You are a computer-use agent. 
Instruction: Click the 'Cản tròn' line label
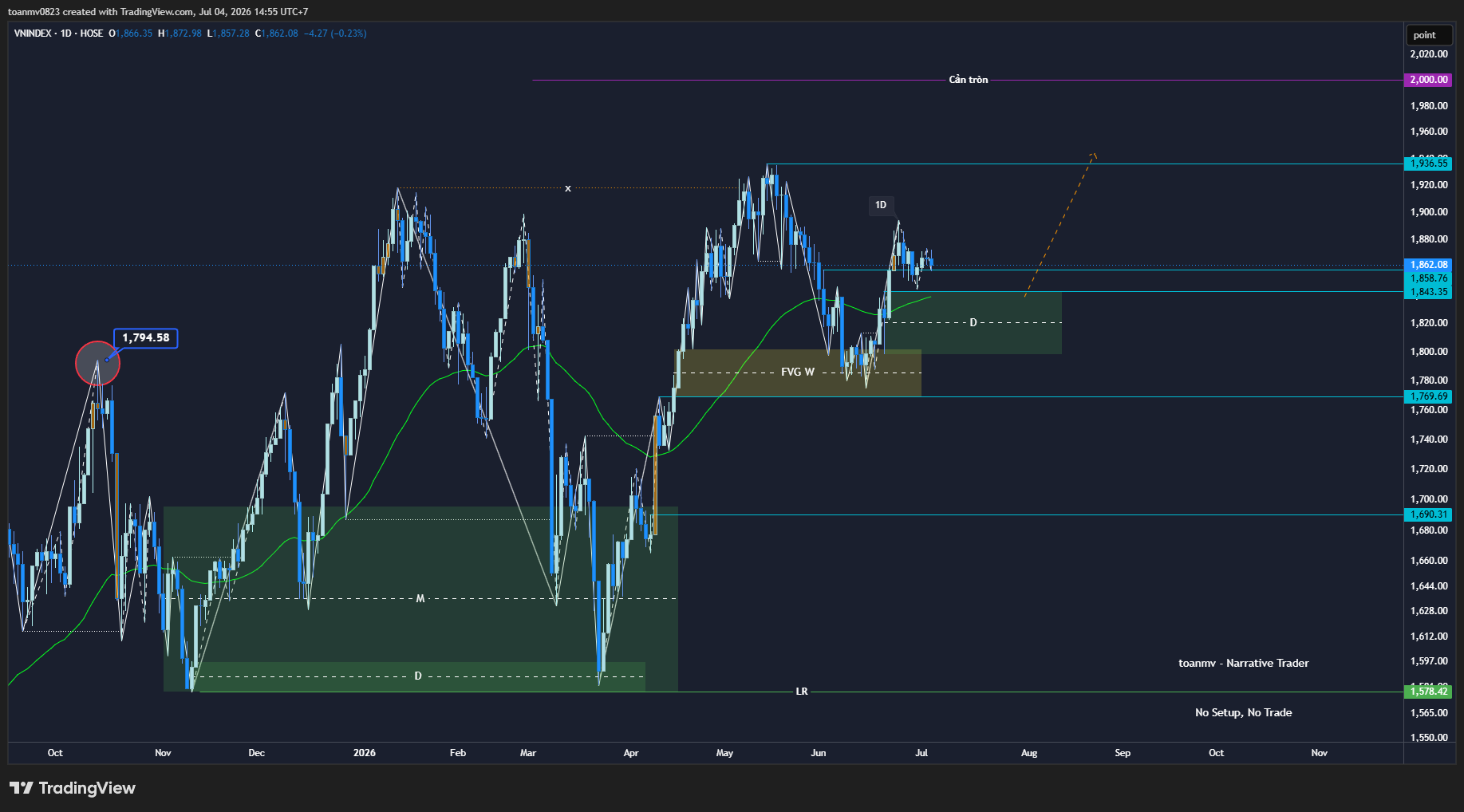pos(969,80)
